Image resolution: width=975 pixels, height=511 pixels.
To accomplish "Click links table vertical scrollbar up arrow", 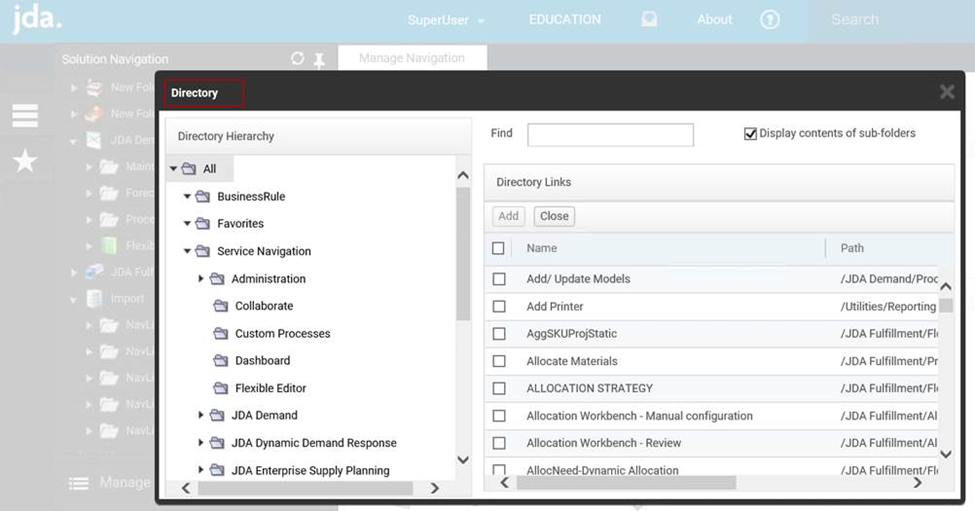I will [x=946, y=287].
